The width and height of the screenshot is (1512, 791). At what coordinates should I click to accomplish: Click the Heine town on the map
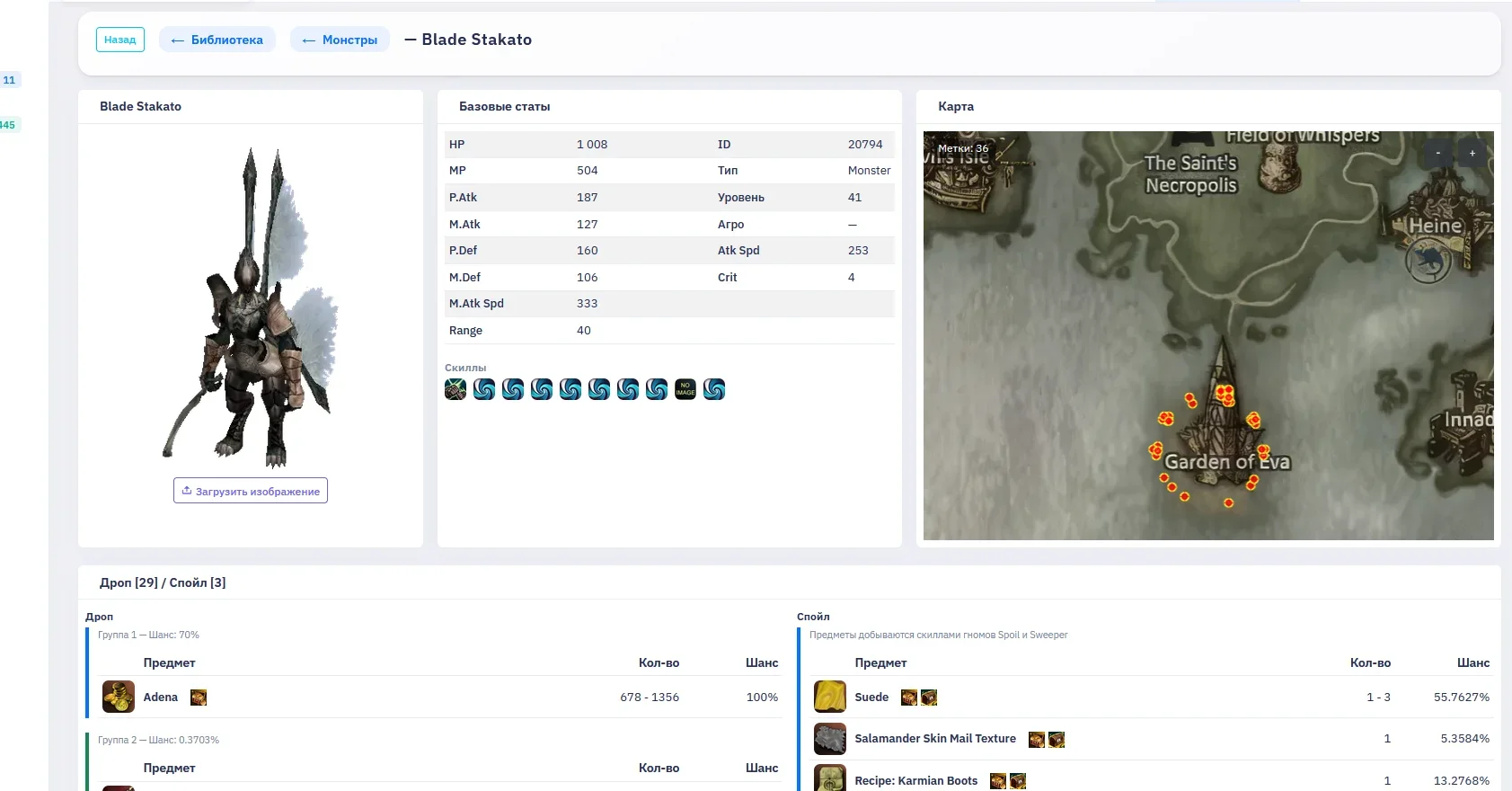pos(1435,226)
